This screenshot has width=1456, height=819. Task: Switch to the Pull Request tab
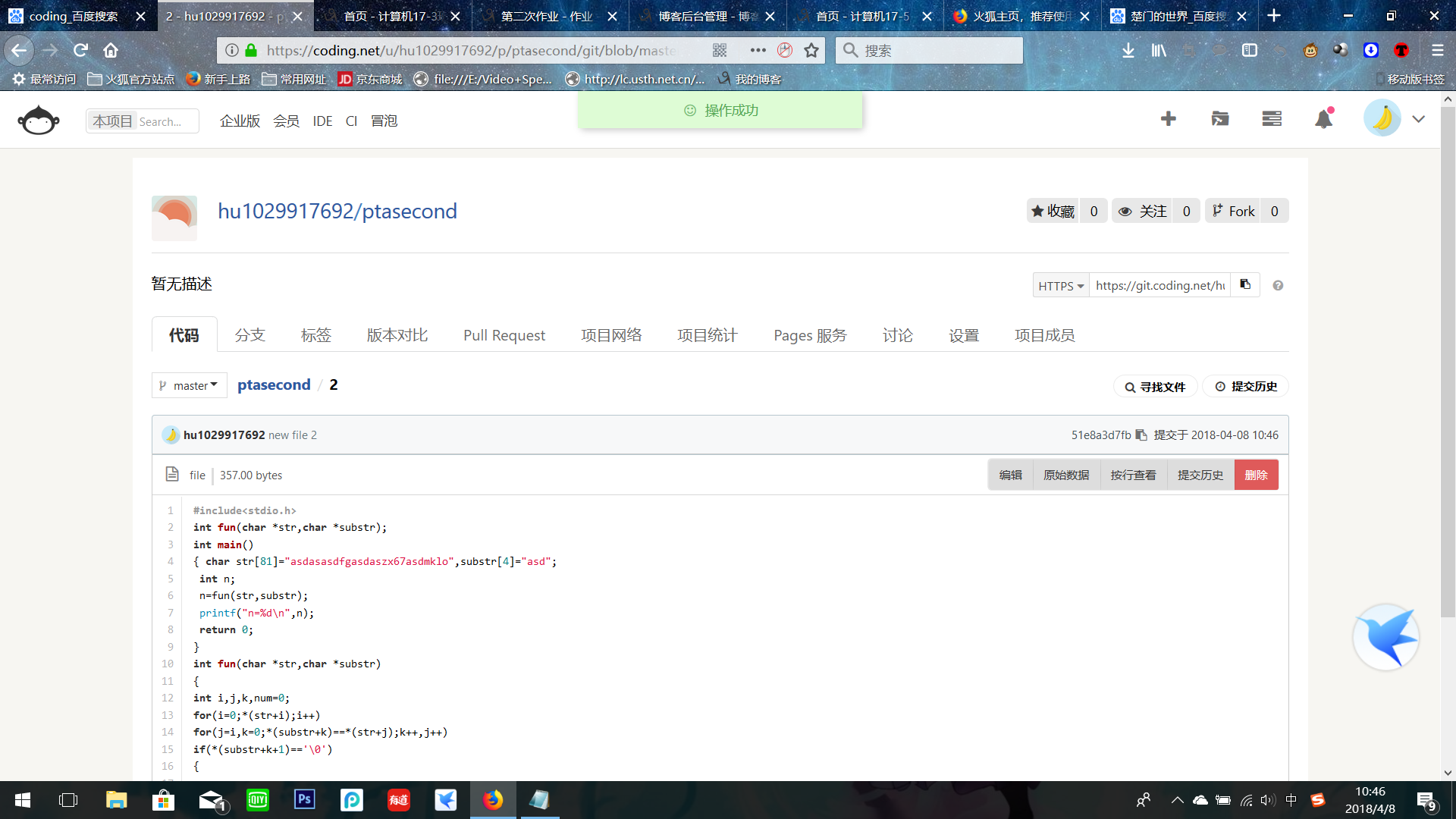(x=504, y=335)
